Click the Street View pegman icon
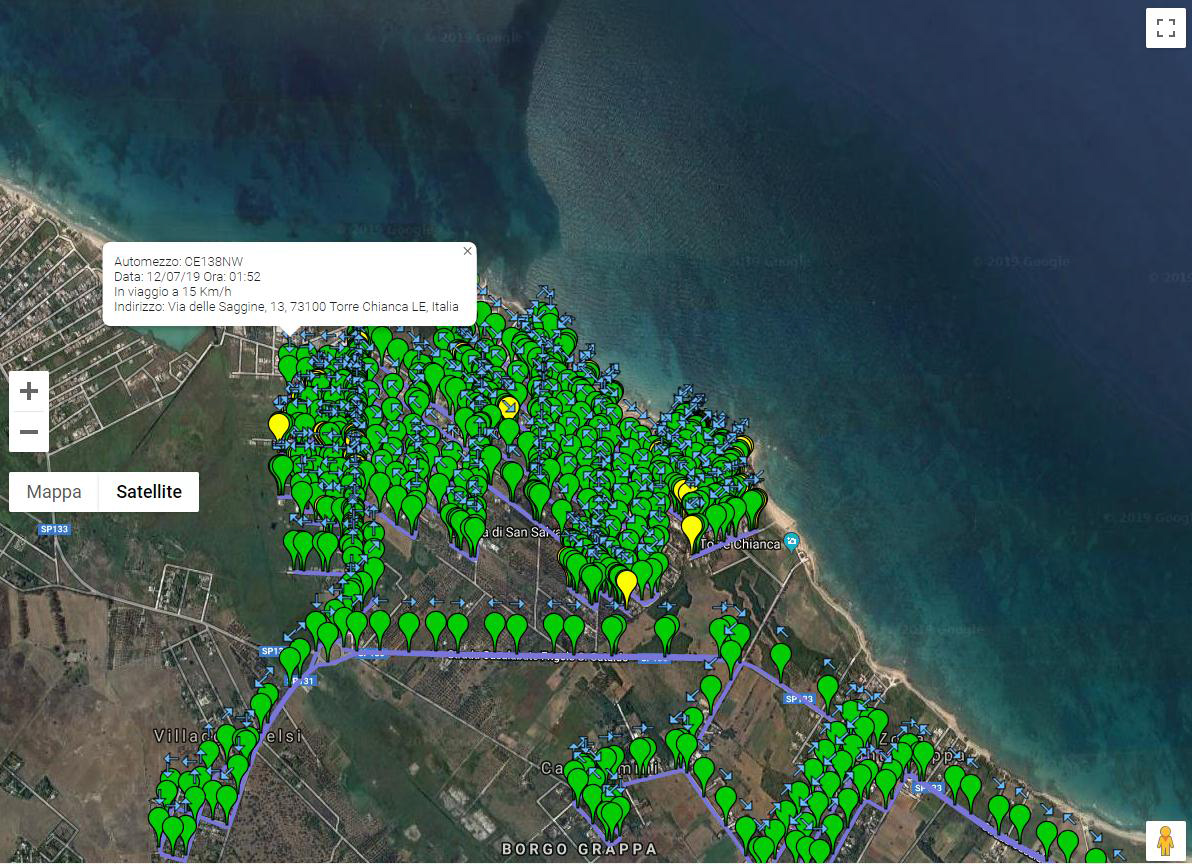The height and width of the screenshot is (864, 1192). pos(1164,840)
